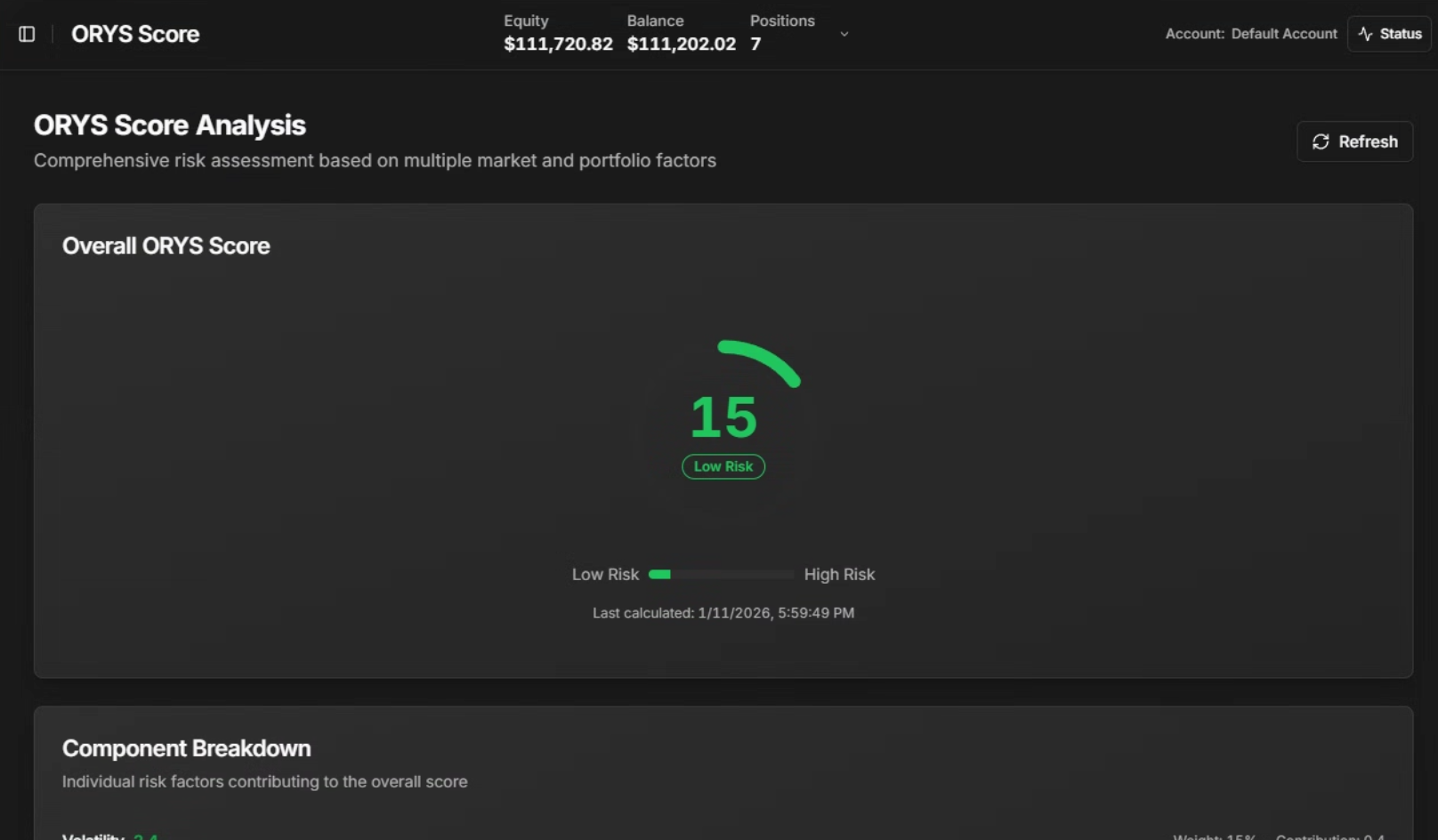Toggle the Status indicator on the top bar

[x=1388, y=34]
